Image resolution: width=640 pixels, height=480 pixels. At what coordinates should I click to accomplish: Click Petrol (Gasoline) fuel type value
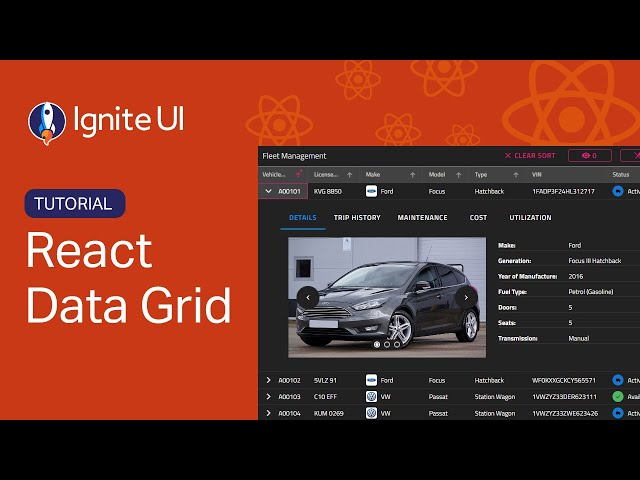point(591,292)
